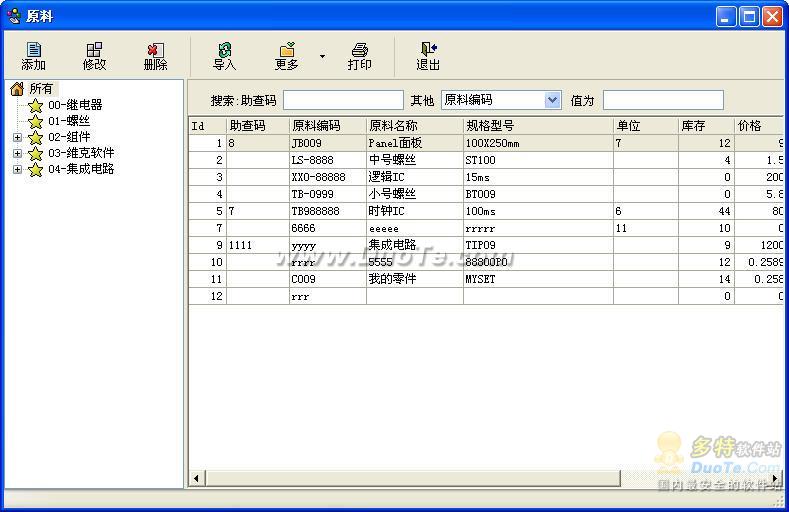Click the star icon of 00-继电器
The height and width of the screenshot is (512, 789).
(35, 105)
